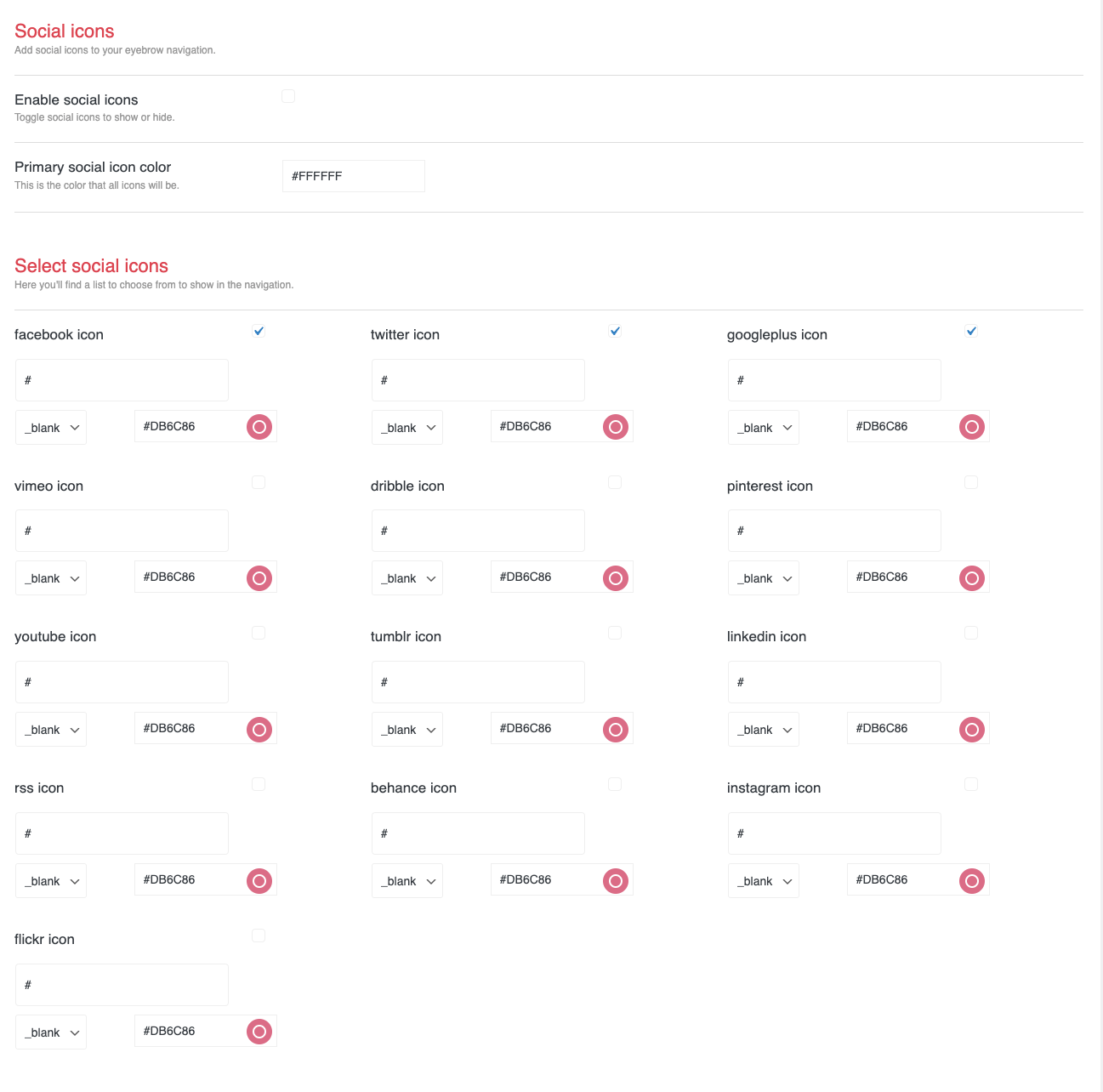1103x1092 pixels.
Task: Focus the instagram icon URL field
Action: (834, 833)
